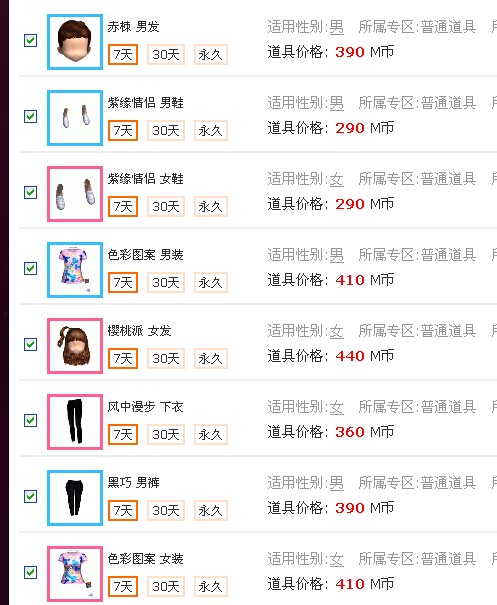Toggle the checkbox for 色彩图案 男装

(x=30, y=268)
